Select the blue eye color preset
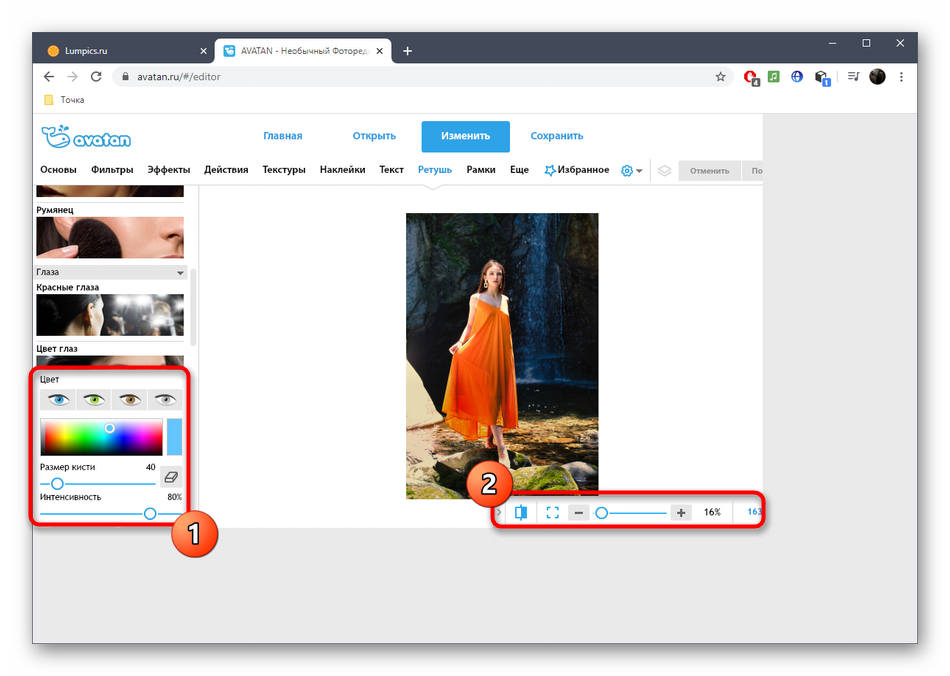The width and height of the screenshot is (950, 676). [x=59, y=400]
